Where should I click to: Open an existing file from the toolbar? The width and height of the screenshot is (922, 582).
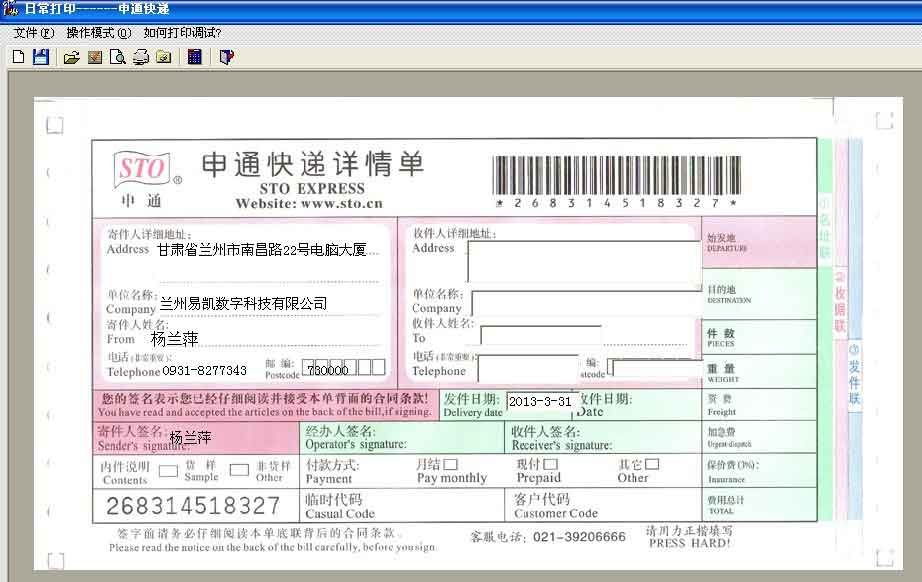(70, 57)
